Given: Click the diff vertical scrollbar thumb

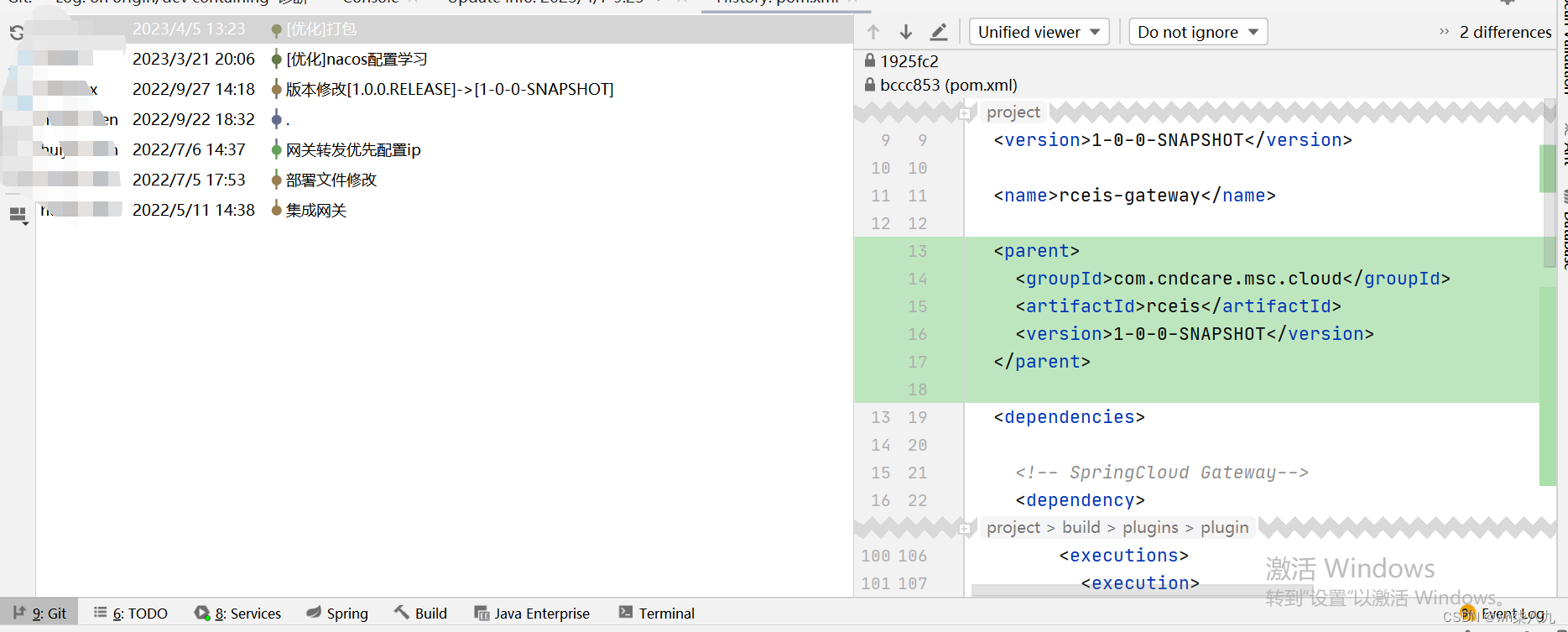Looking at the screenshot, I should coord(1549,185).
